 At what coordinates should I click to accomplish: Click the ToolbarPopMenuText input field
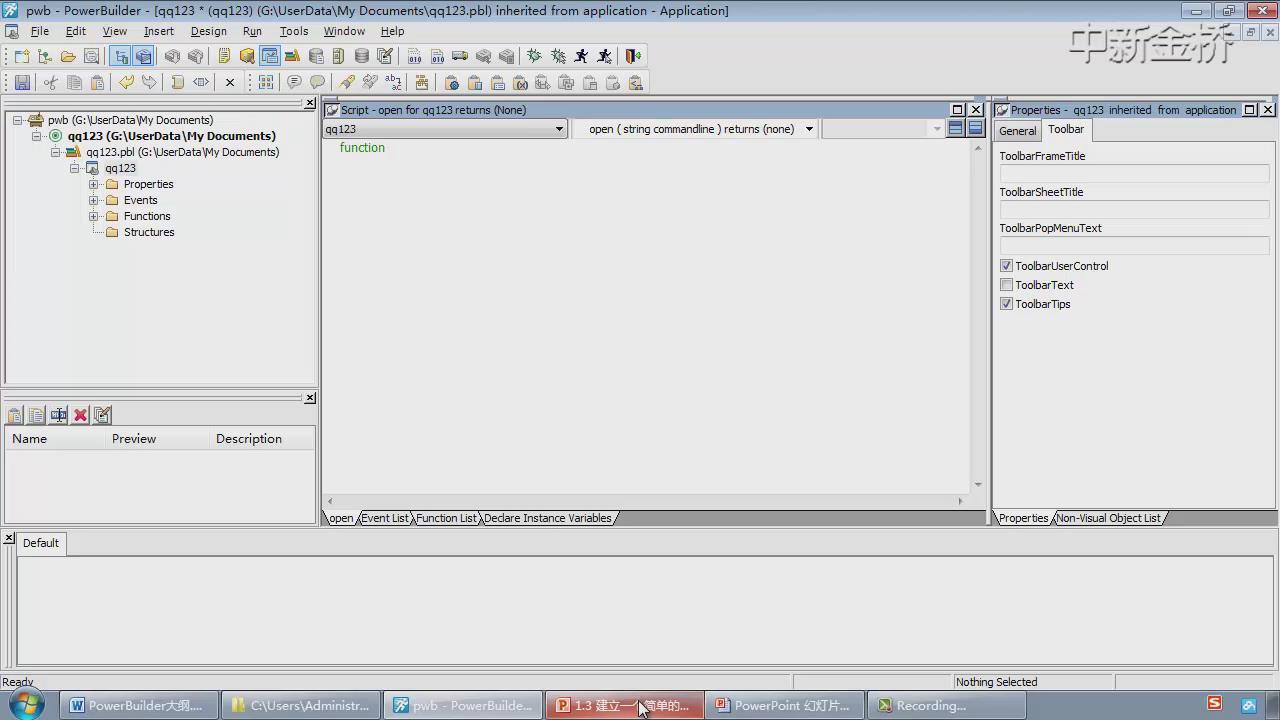(x=1134, y=245)
